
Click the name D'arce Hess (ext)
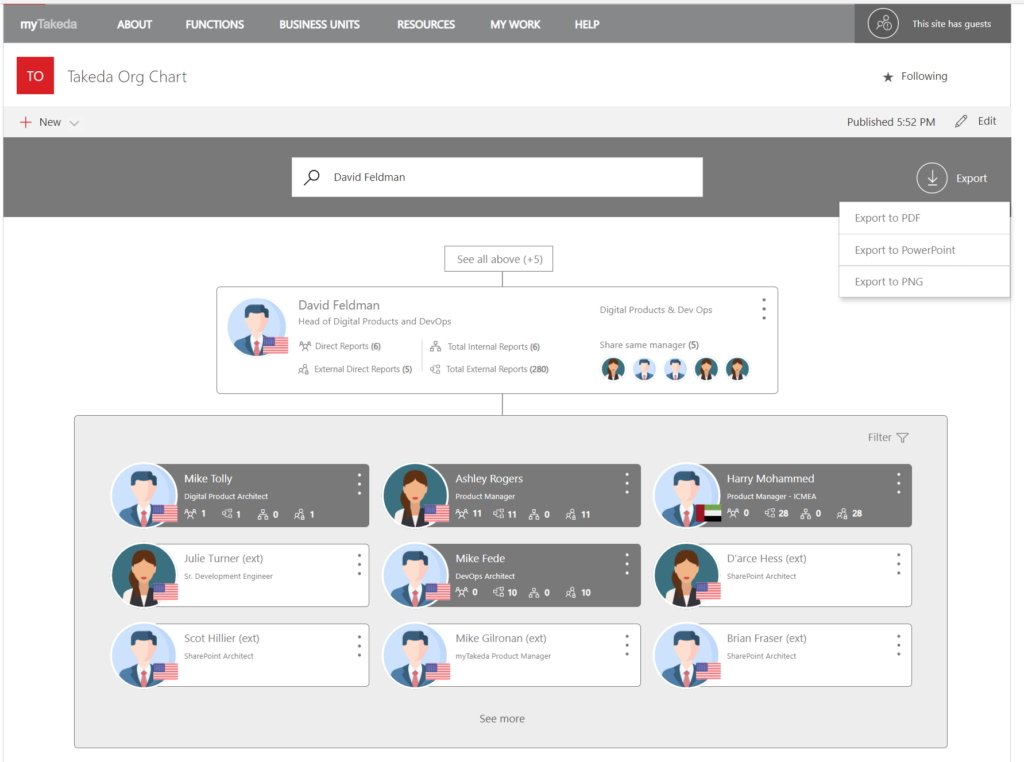pyautogui.click(x=767, y=558)
